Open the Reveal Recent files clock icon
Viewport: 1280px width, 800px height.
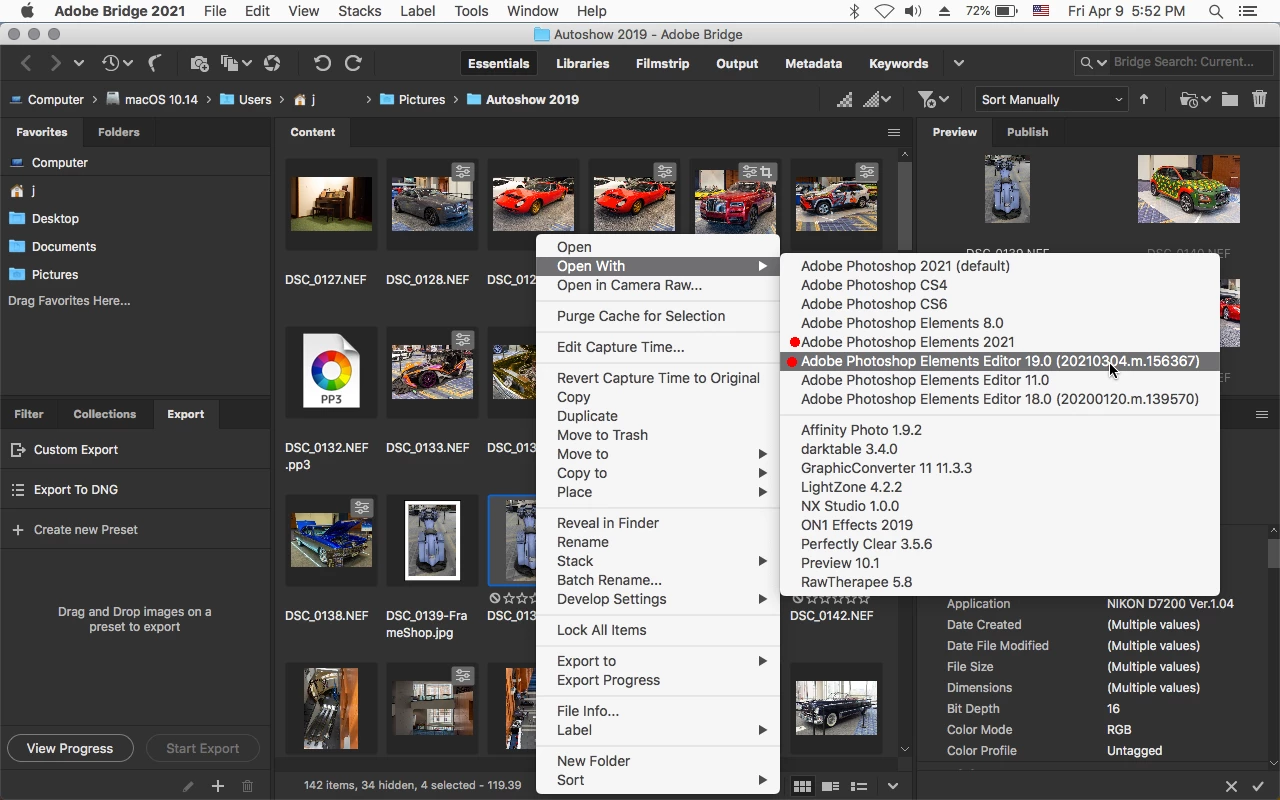[x=110, y=63]
